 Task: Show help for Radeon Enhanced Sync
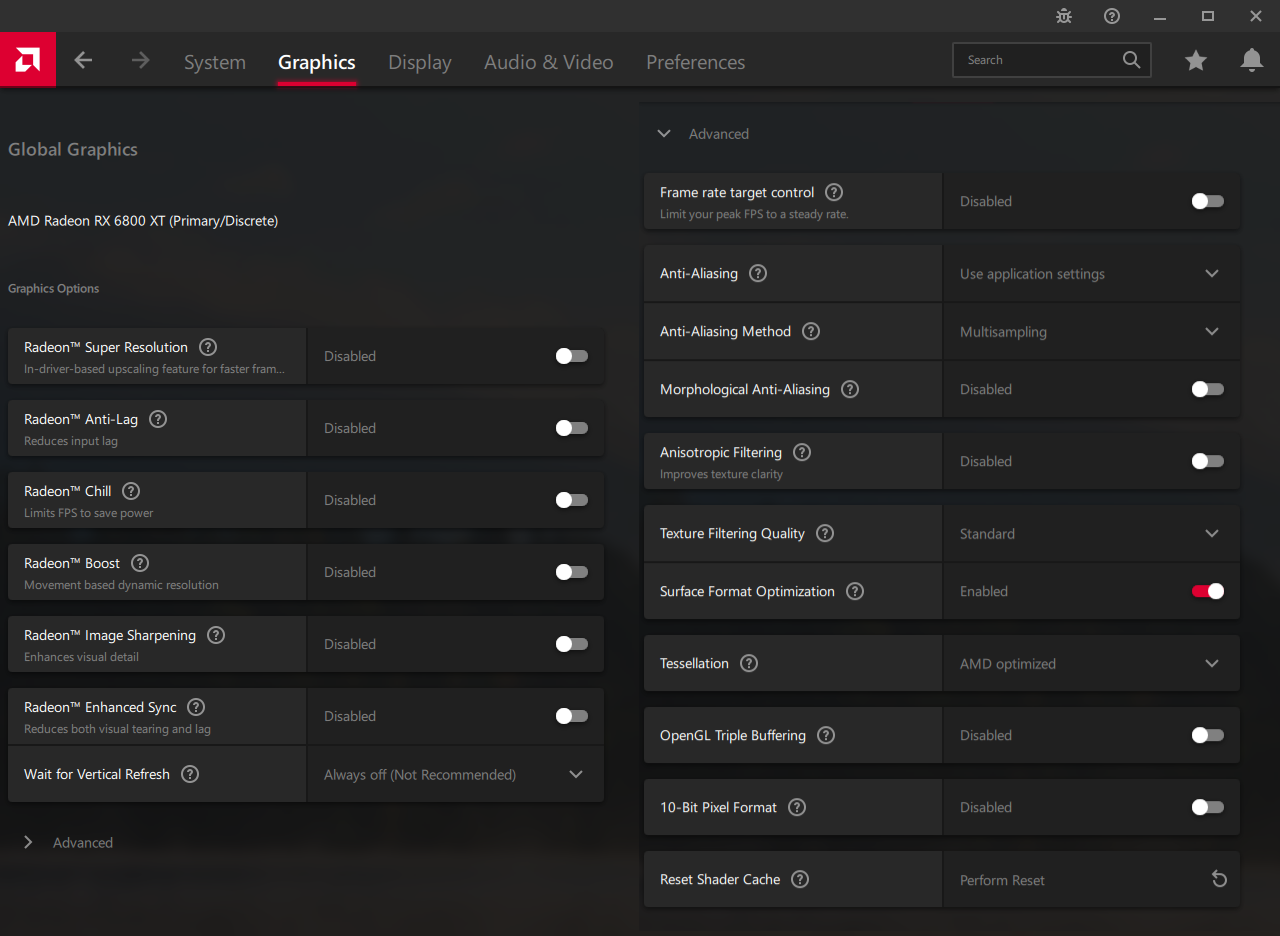[196, 707]
